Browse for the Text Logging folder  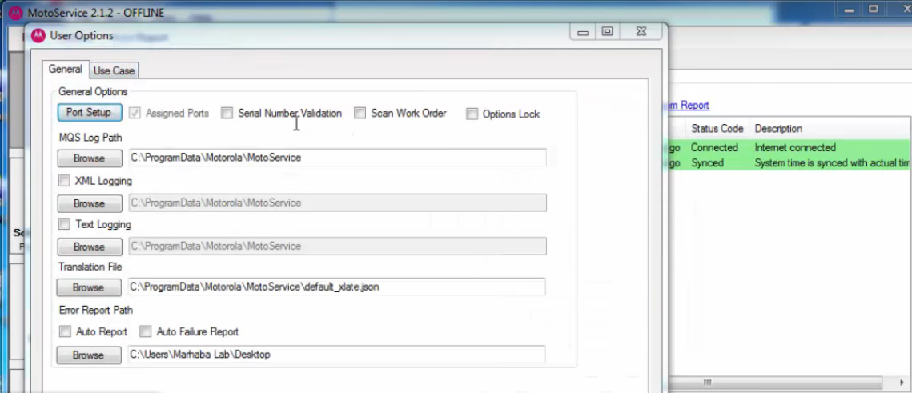[x=90, y=247]
